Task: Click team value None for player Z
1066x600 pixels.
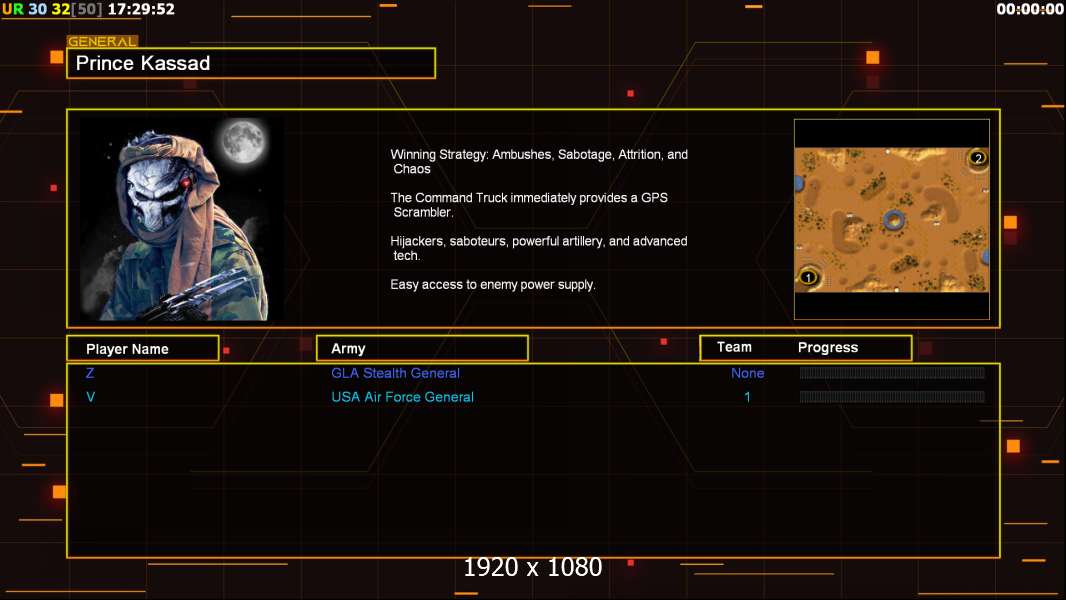Action: [x=747, y=373]
